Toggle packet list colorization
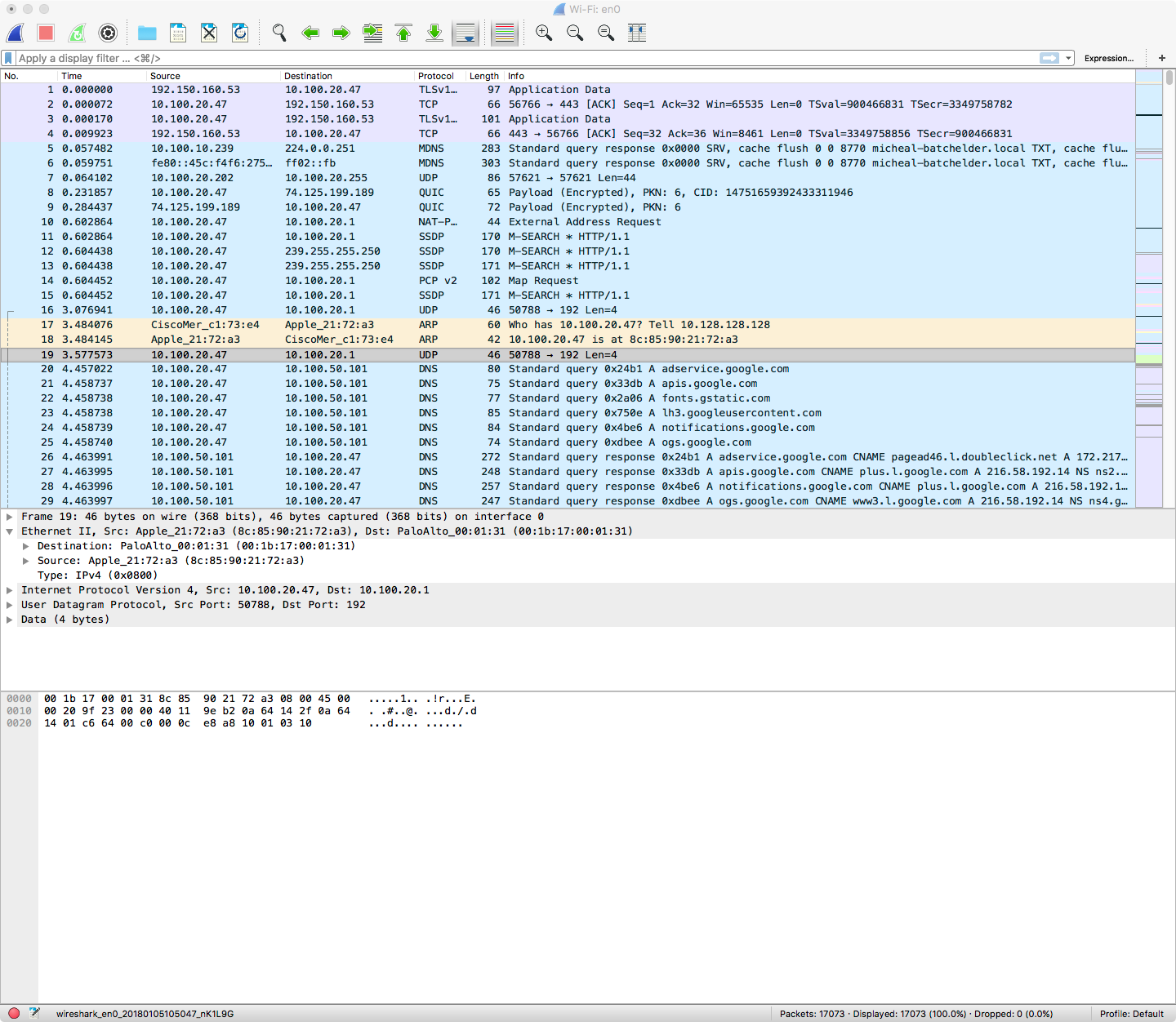The image size is (1176, 1022). 505,33
